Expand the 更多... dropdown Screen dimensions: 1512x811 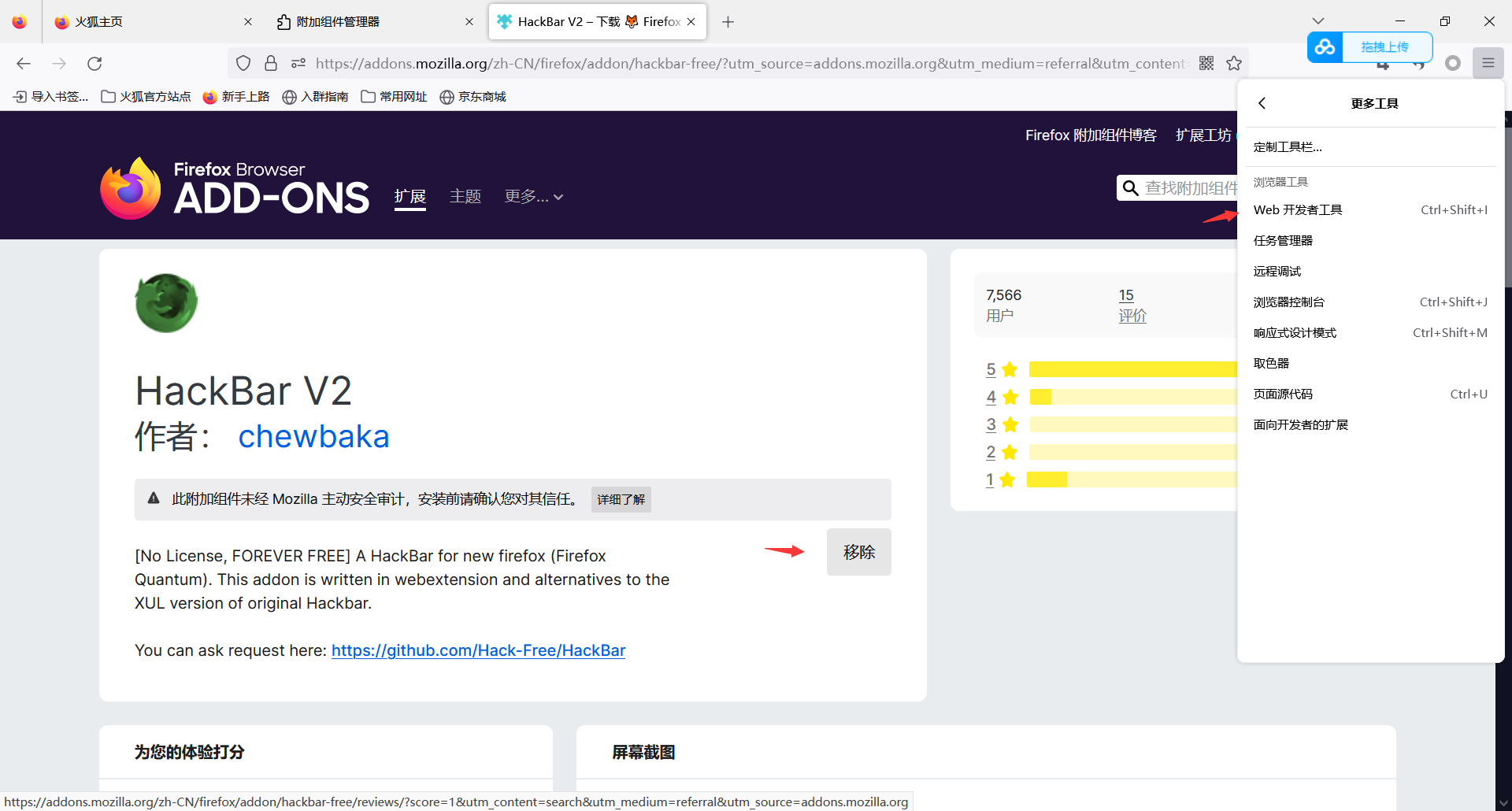coord(534,197)
